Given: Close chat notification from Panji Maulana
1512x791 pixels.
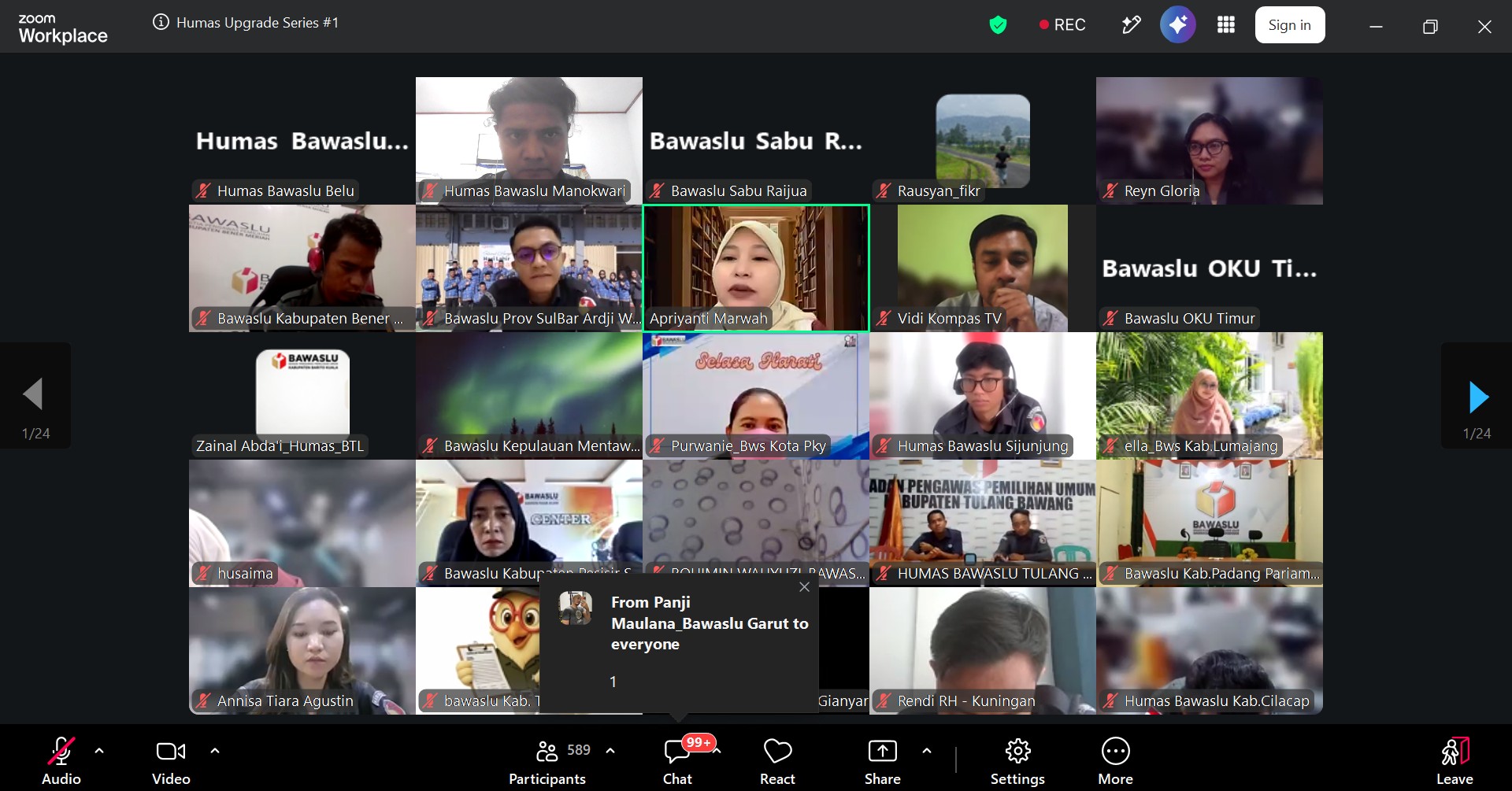Looking at the screenshot, I should pyautogui.click(x=804, y=587).
